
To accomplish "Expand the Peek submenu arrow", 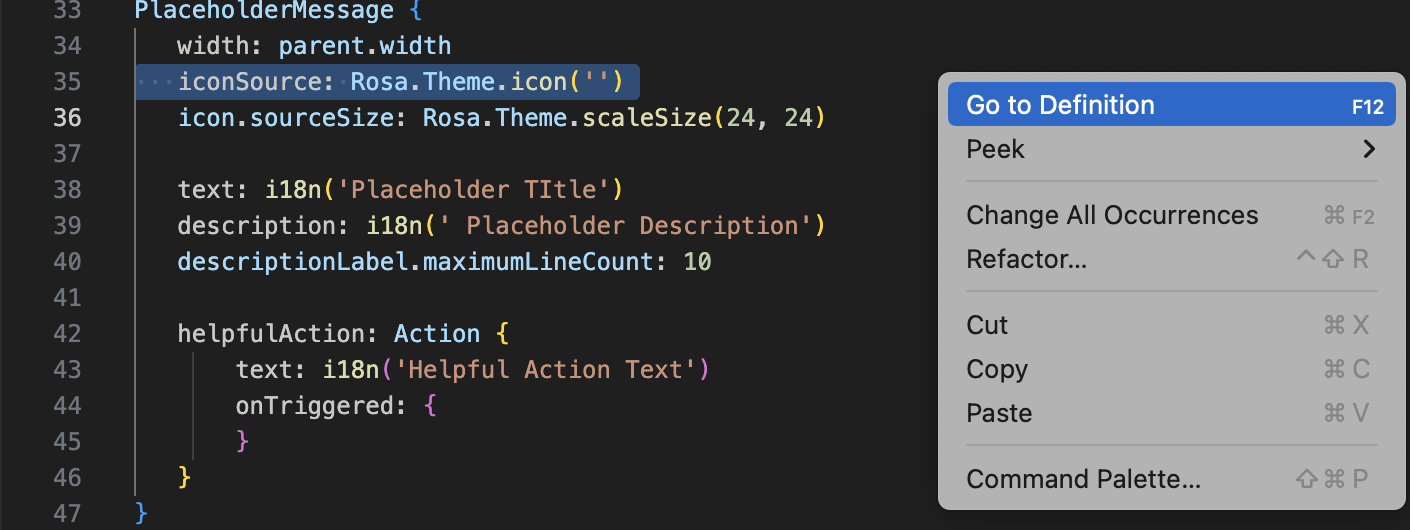I will coord(1369,149).
